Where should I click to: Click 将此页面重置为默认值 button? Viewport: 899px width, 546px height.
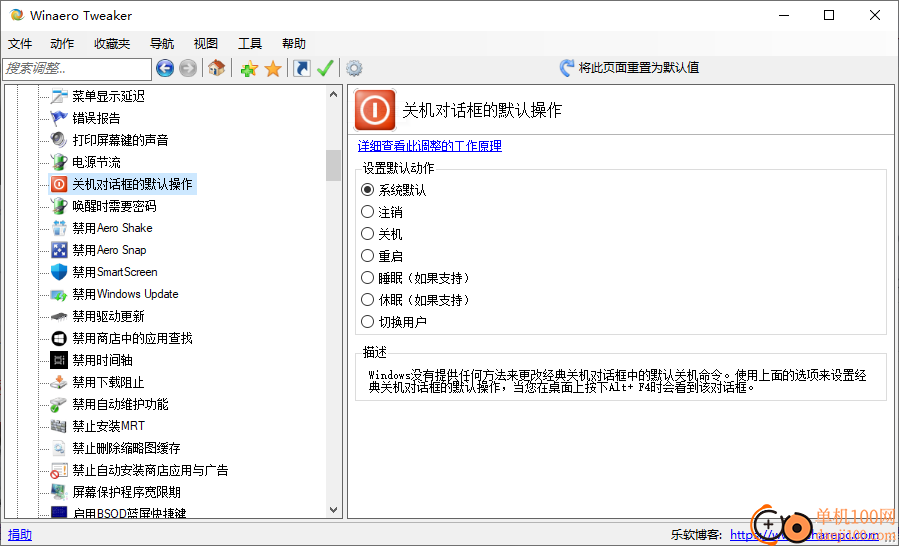[630, 68]
